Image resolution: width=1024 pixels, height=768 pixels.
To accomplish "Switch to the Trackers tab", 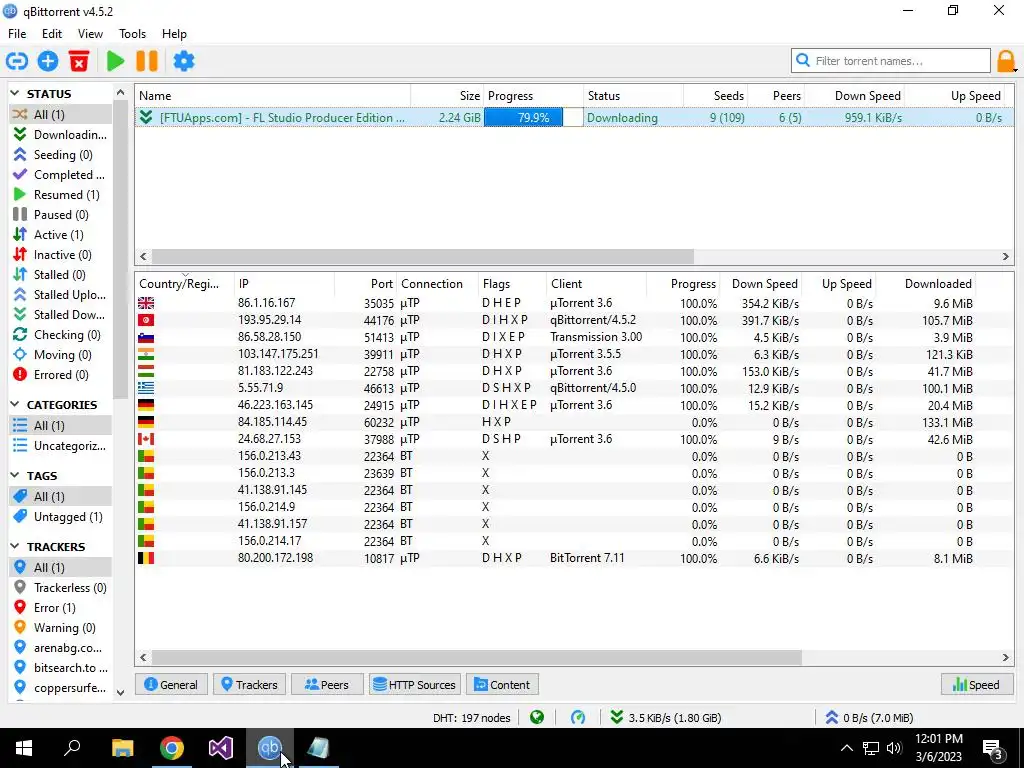I will click(249, 684).
